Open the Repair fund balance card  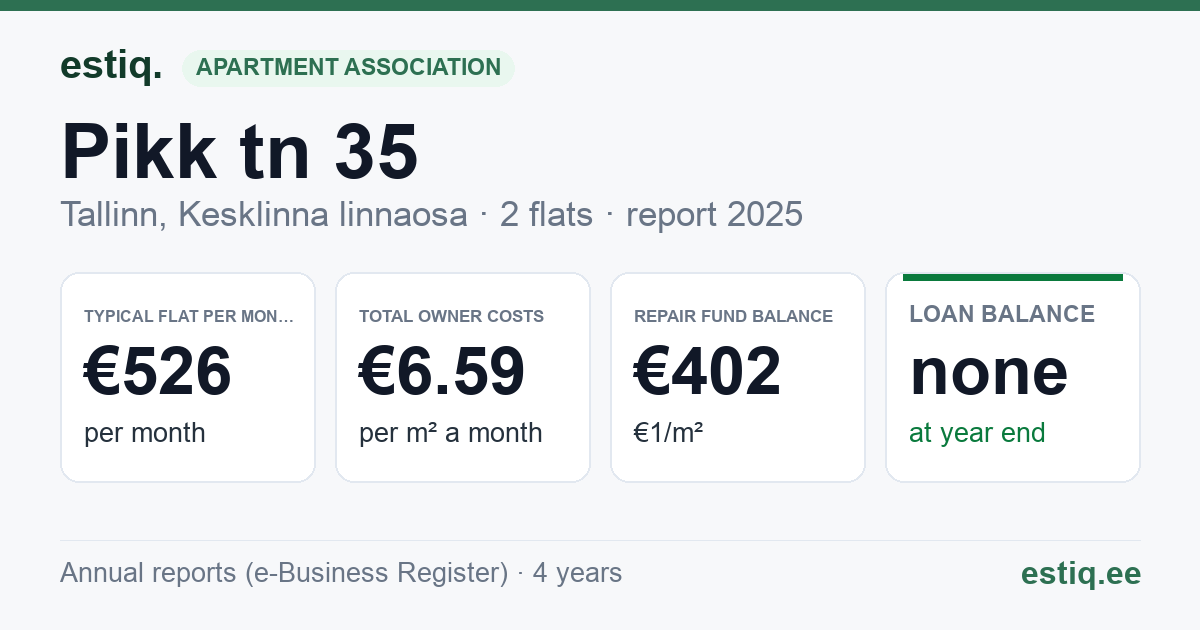(738, 377)
